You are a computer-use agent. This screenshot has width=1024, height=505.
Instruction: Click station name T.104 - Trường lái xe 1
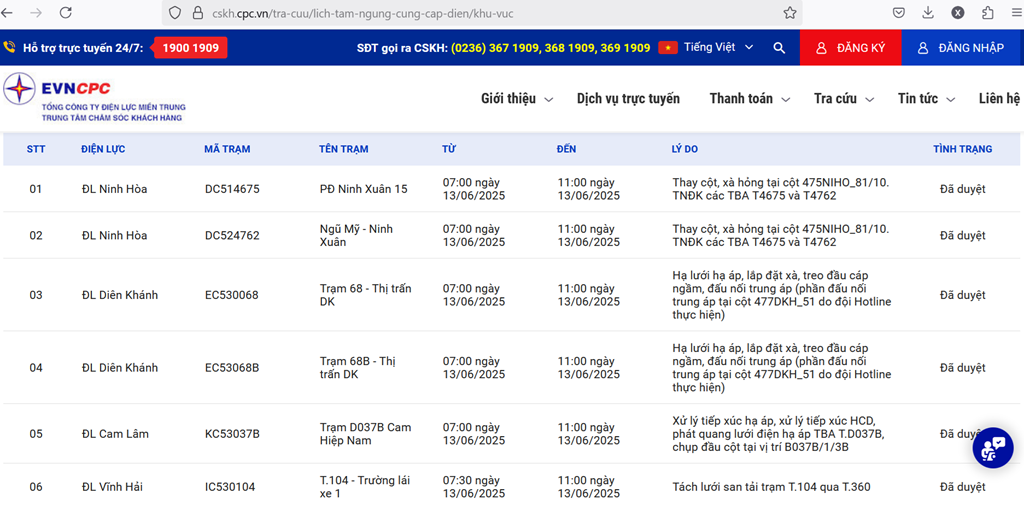[x=365, y=487]
